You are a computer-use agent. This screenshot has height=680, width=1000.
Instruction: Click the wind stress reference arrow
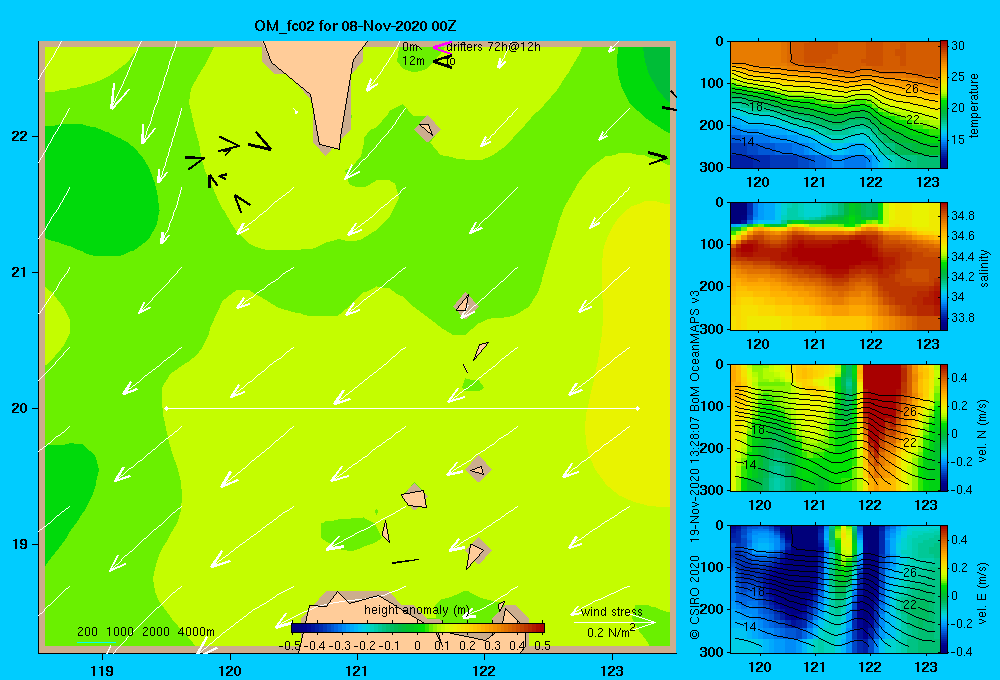(x=615, y=622)
